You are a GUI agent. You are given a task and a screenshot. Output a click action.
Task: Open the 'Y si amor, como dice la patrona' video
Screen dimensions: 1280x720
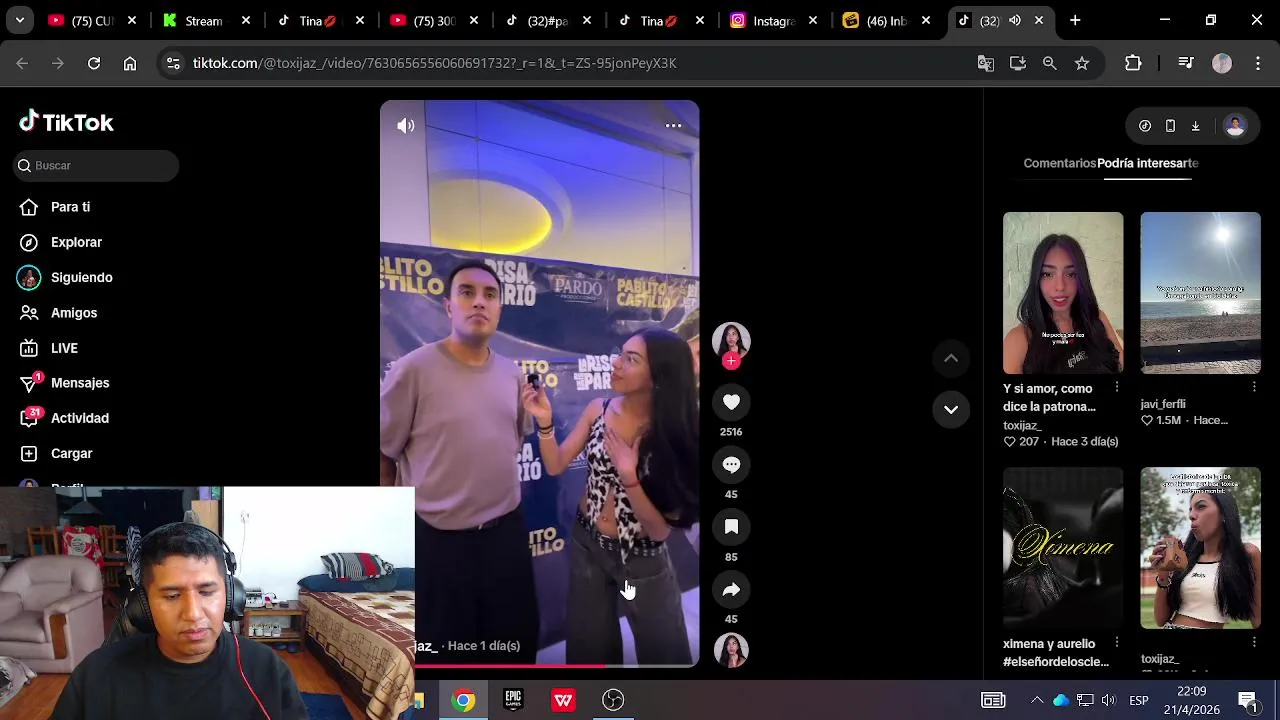[x=1063, y=293]
